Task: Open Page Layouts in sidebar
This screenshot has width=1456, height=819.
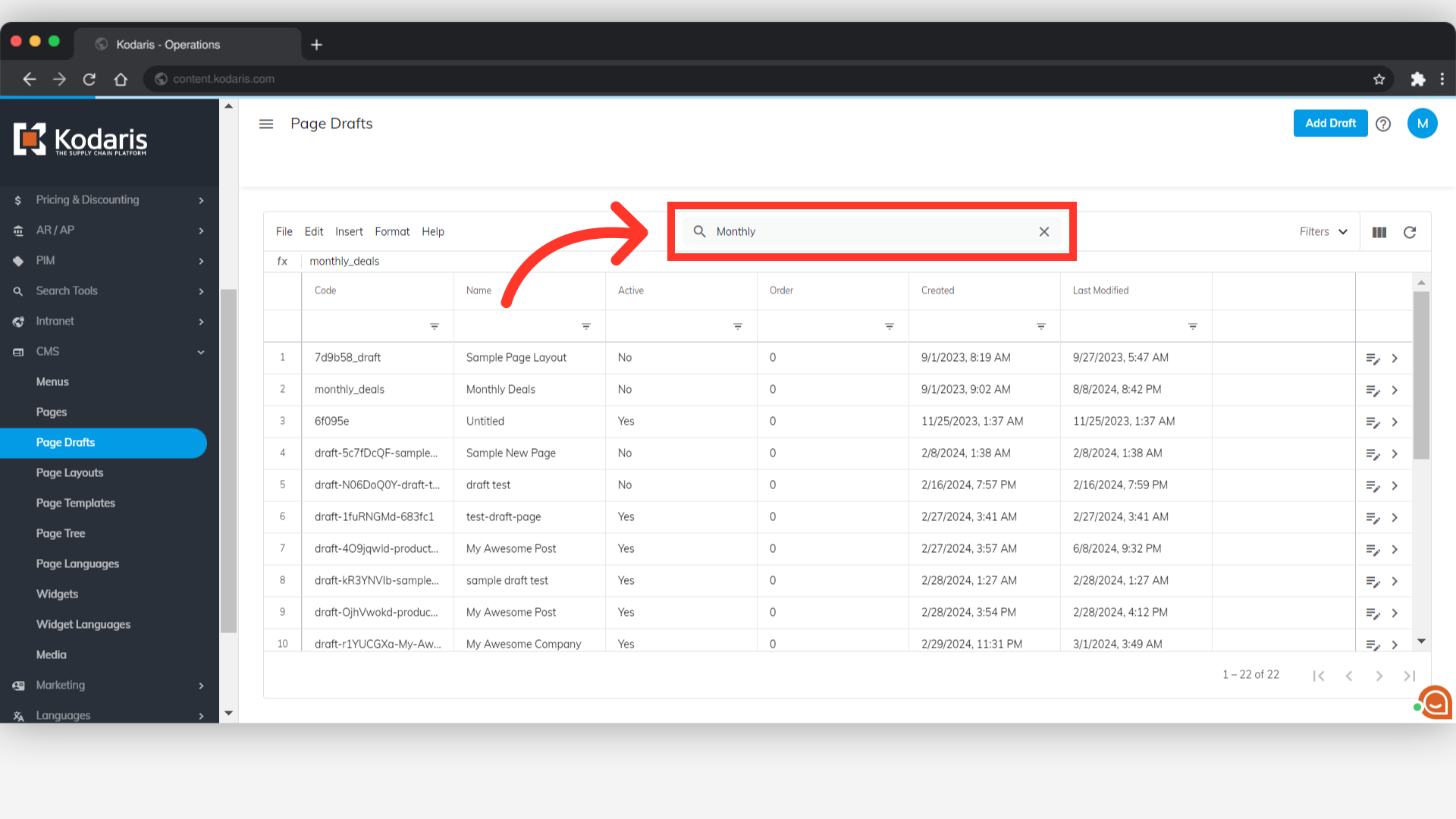Action: click(70, 472)
